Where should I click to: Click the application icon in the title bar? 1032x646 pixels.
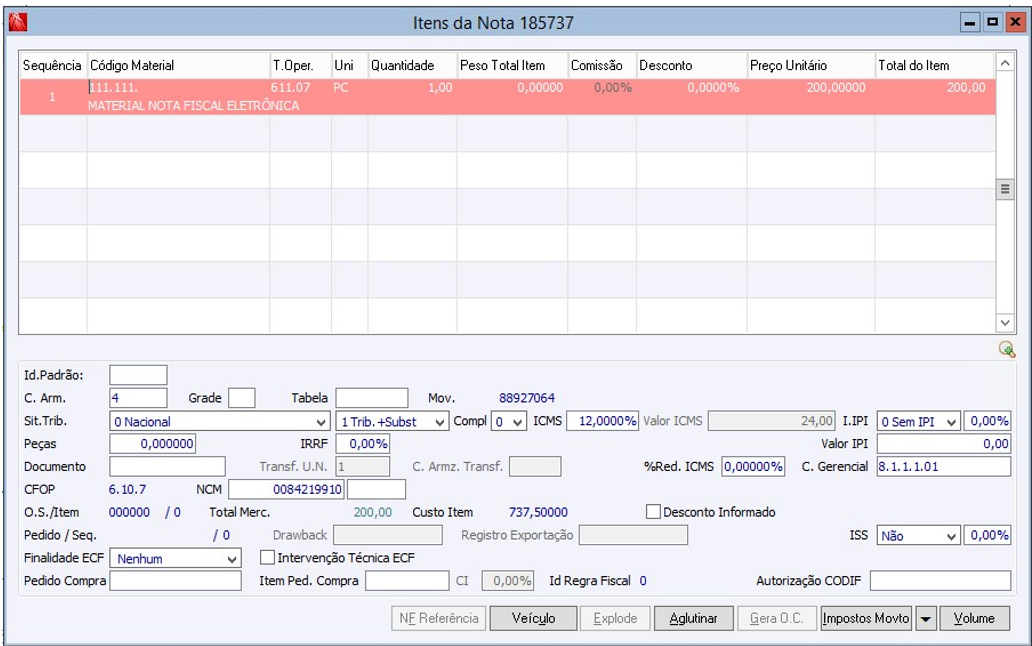(17, 21)
